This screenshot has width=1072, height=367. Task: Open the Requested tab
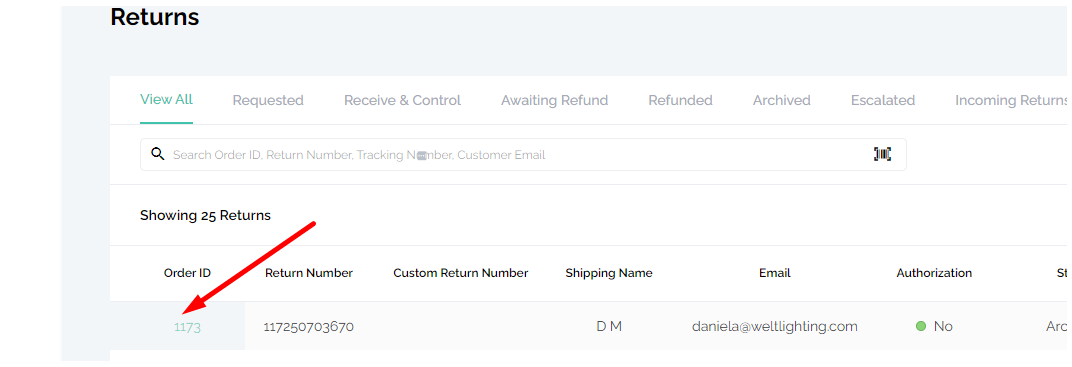click(x=268, y=100)
